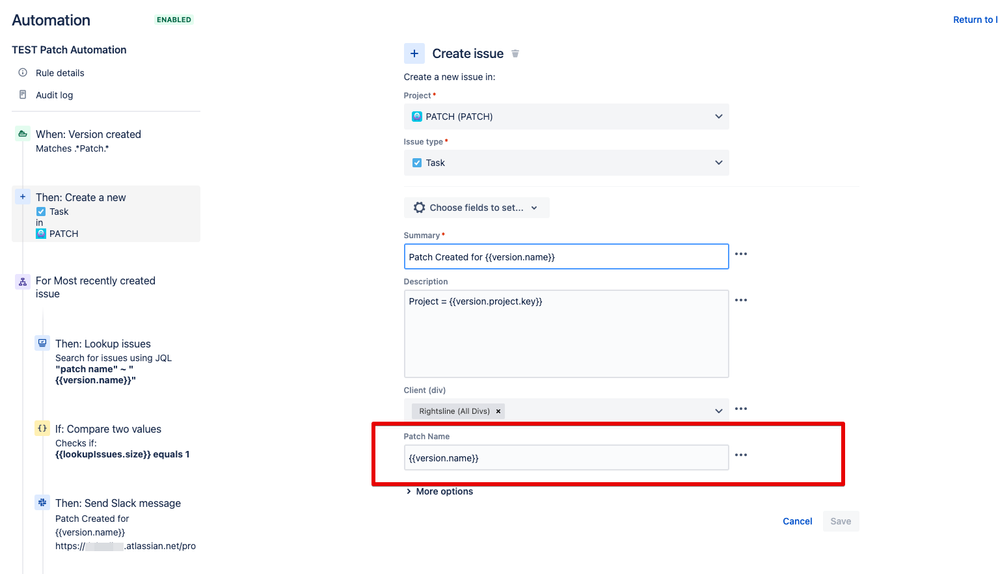Remove the Rightsline (All Divs) tag
998x574 pixels.
498,411
